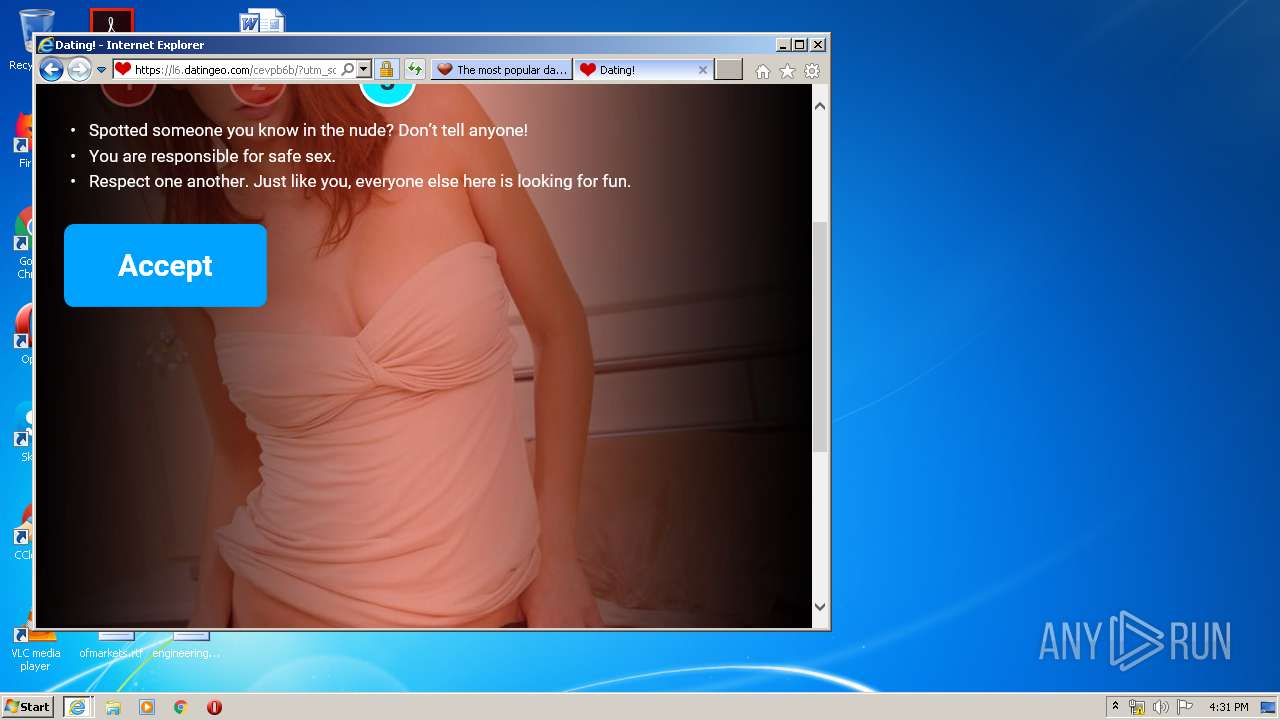1280x720 pixels.
Task: Click the vertical scrollbar thumb
Action: click(x=820, y=337)
